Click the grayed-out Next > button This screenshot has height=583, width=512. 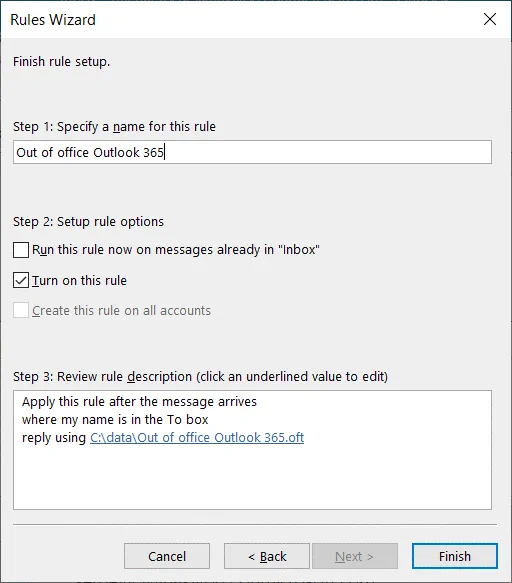pyautogui.click(x=355, y=556)
